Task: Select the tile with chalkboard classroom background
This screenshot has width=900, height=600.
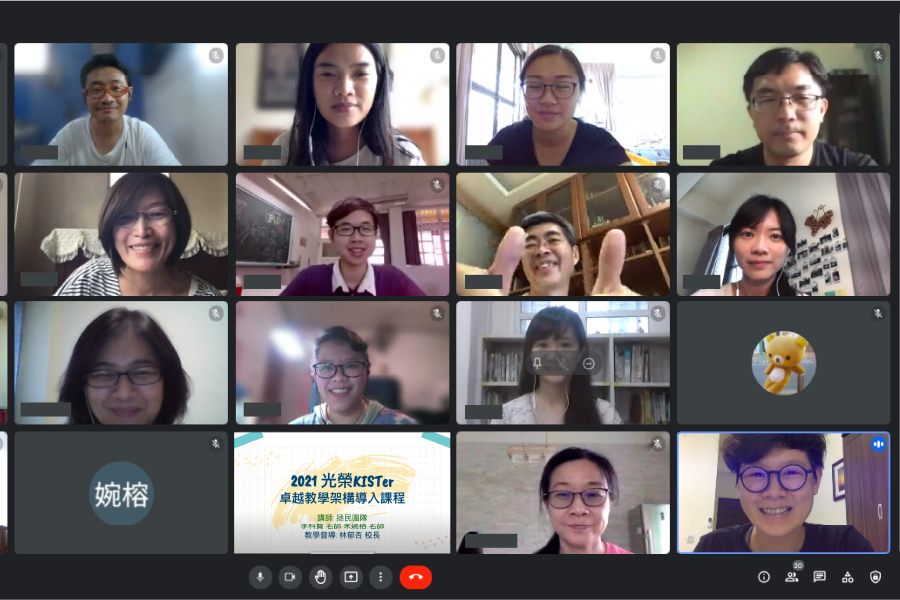Action: 342,234
